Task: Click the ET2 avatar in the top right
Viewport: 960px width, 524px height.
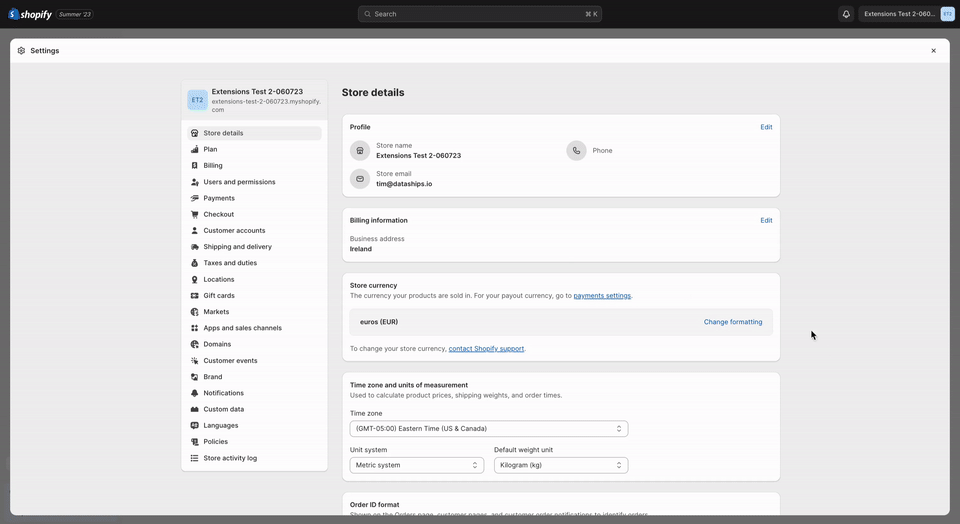Action: (947, 14)
